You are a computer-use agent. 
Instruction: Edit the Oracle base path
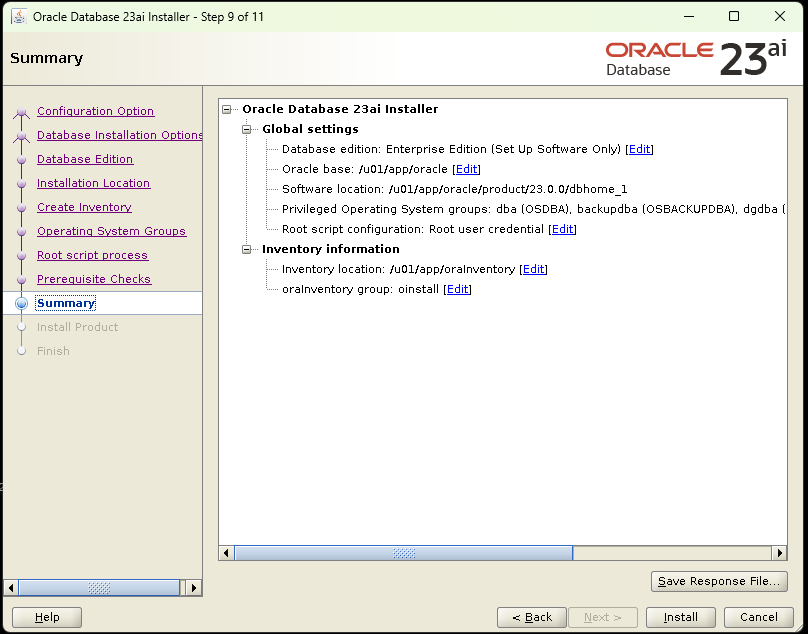(466, 169)
